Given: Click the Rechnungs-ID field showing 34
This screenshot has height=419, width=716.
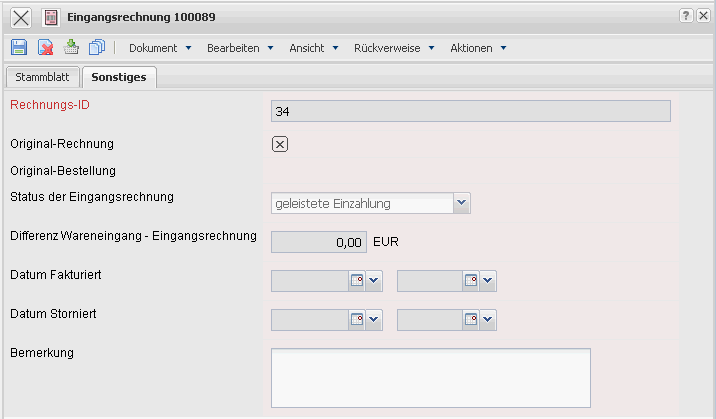Looking at the screenshot, I should tap(470, 111).
